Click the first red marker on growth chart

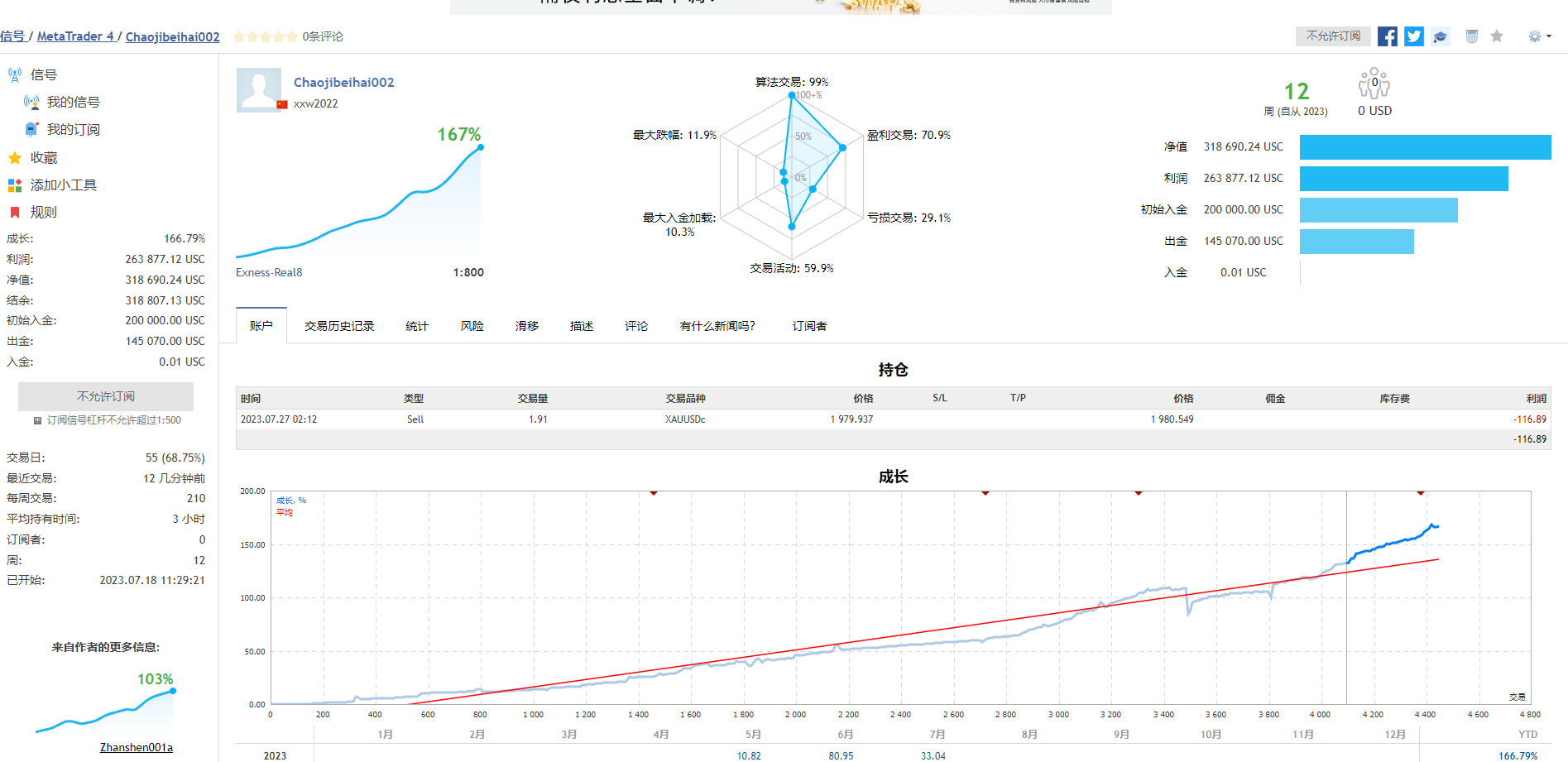(654, 493)
